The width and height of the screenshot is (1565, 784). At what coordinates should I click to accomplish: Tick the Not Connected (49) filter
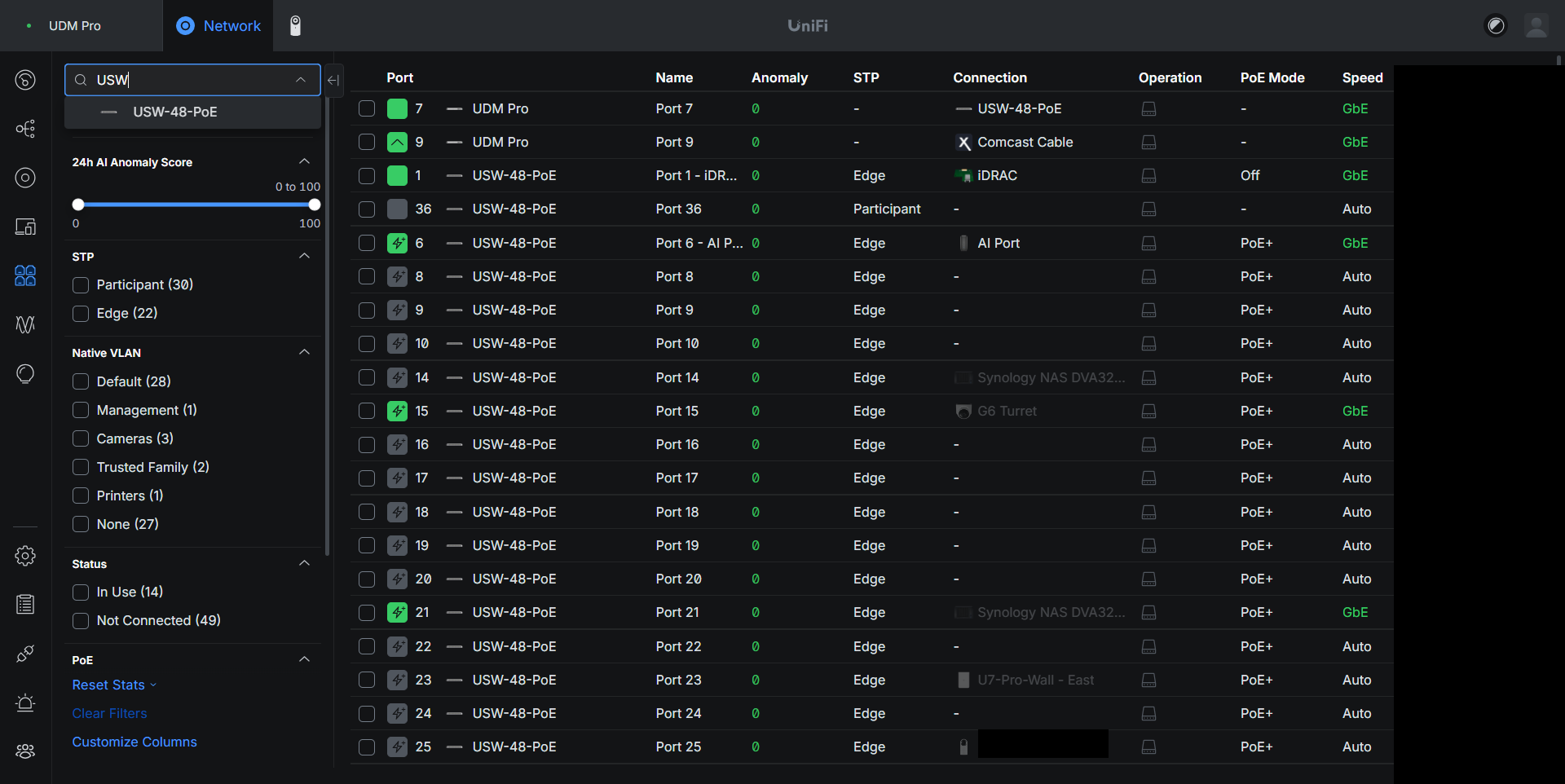(x=81, y=620)
